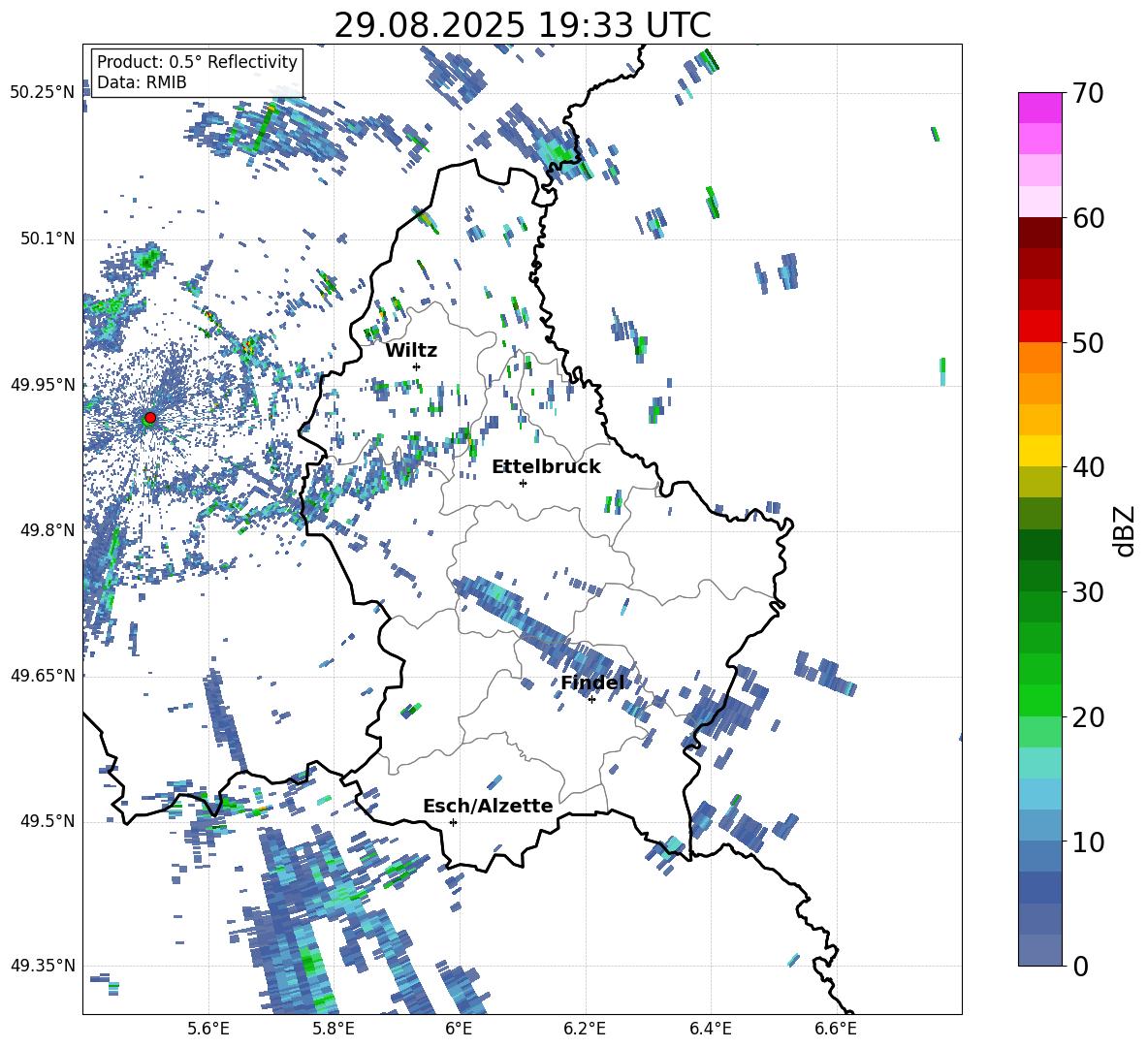Click the 5.8°E longitude label
Viewport: 1148px width, 1048px height.
[x=334, y=1030]
